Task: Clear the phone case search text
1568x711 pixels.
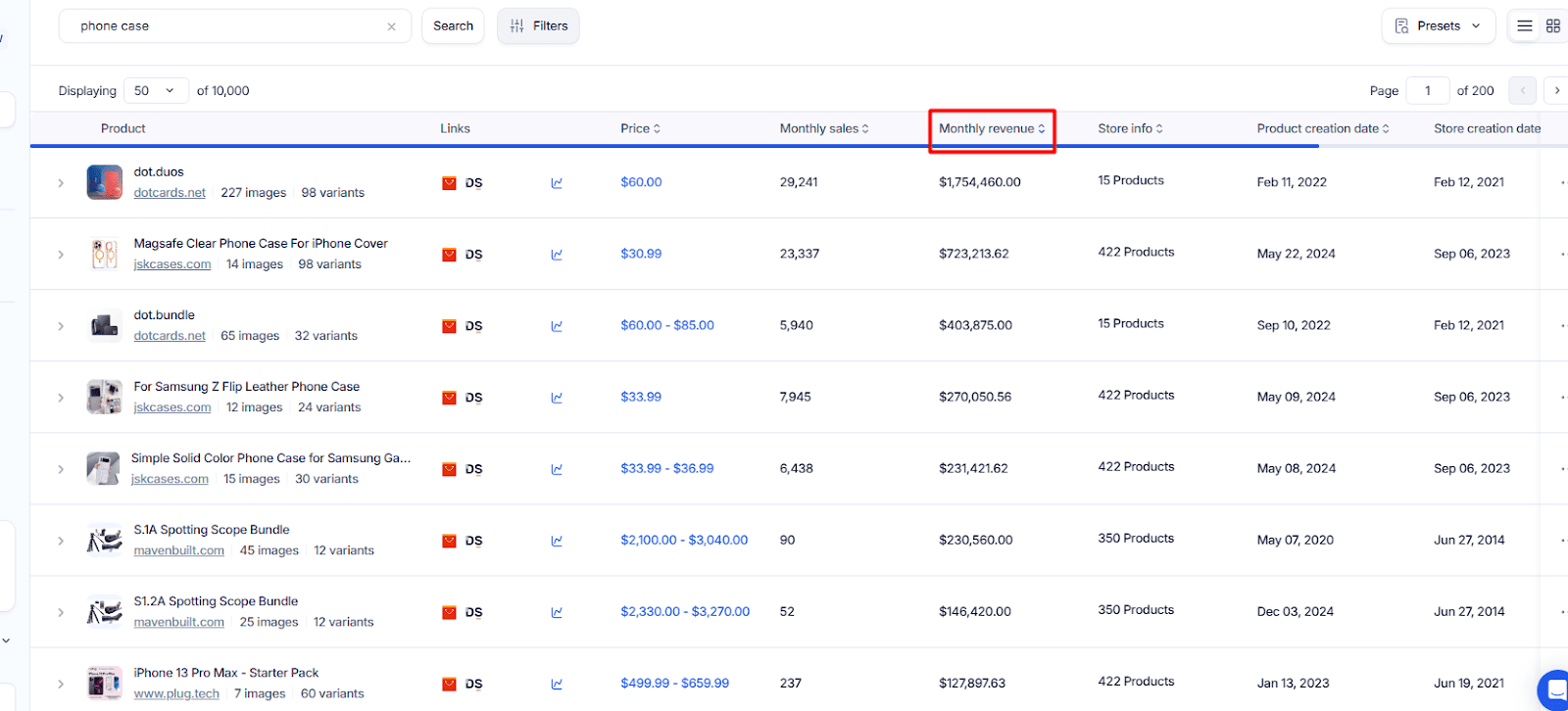Action: click(391, 26)
